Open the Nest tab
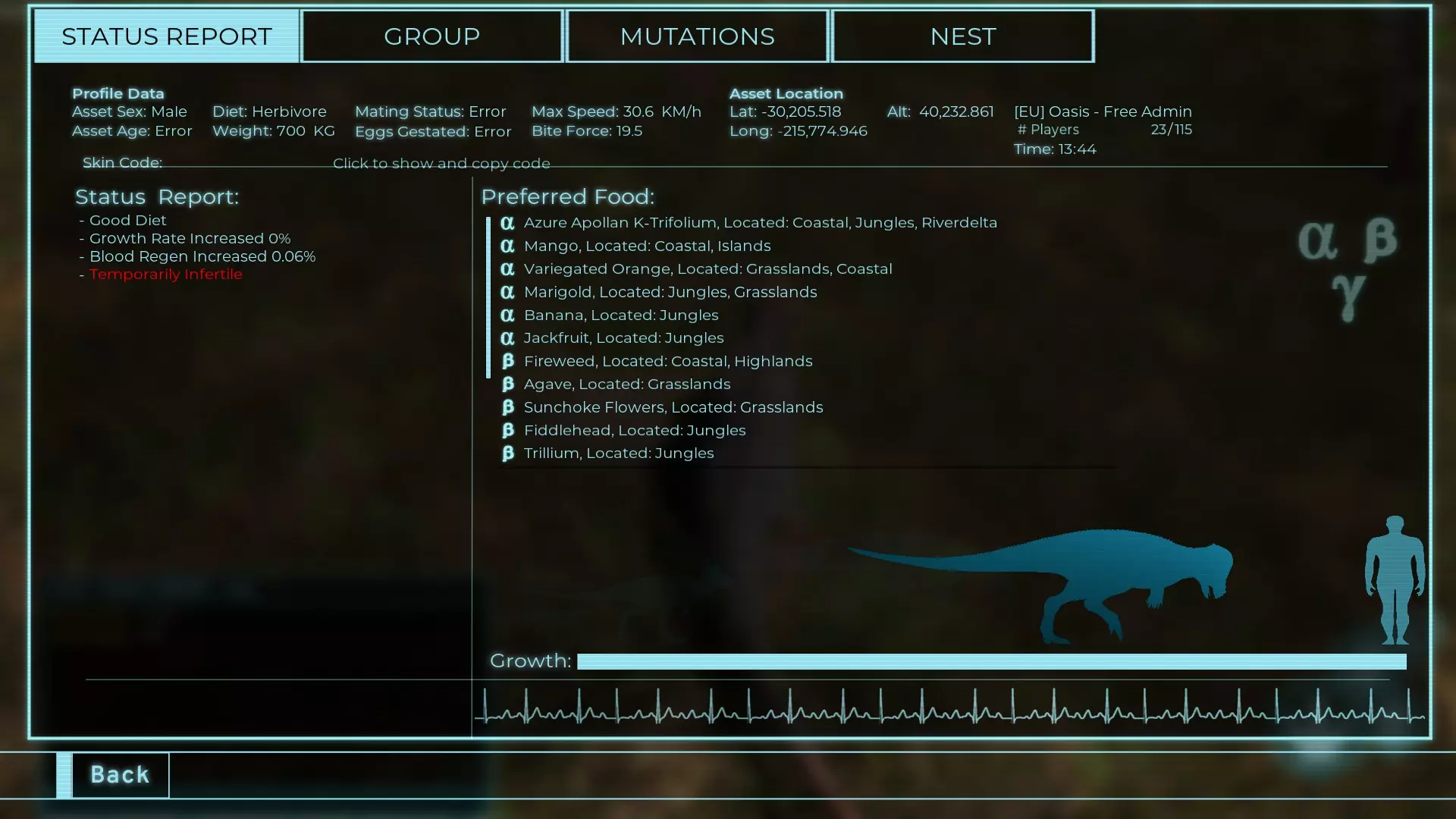1456x819 pixels. 962,36
